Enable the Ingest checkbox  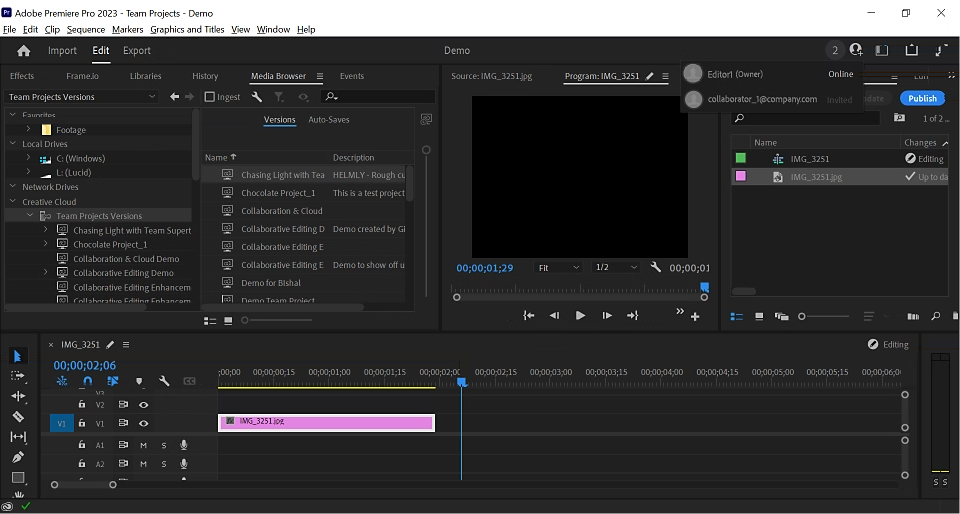(x=210, y=97)
